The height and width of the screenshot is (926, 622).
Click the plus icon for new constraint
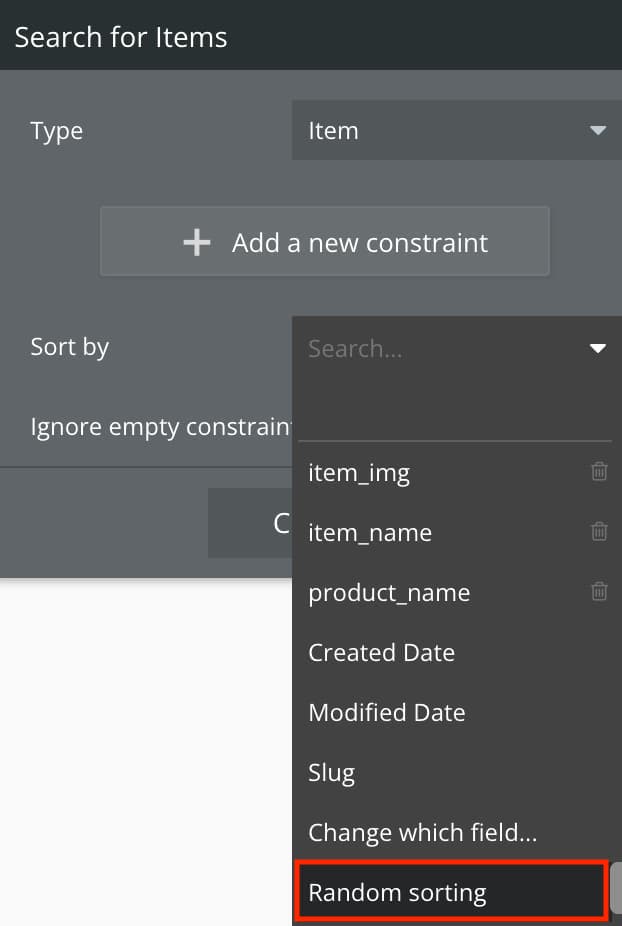click(197, 243)
